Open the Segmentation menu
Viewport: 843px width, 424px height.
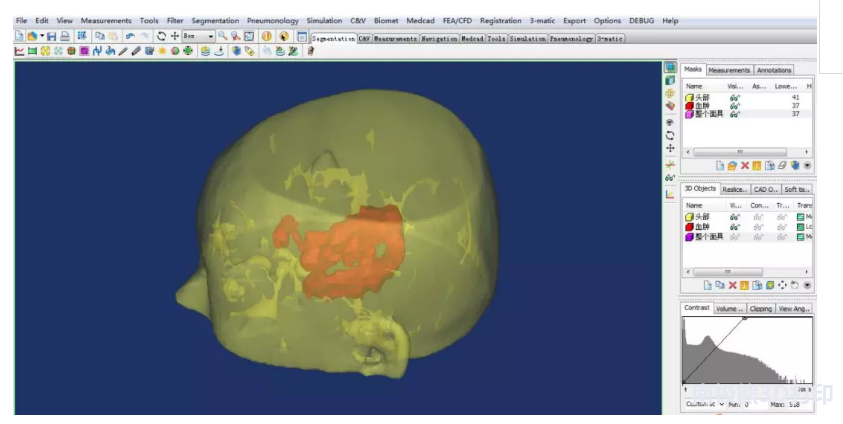[x=215, y=20]
